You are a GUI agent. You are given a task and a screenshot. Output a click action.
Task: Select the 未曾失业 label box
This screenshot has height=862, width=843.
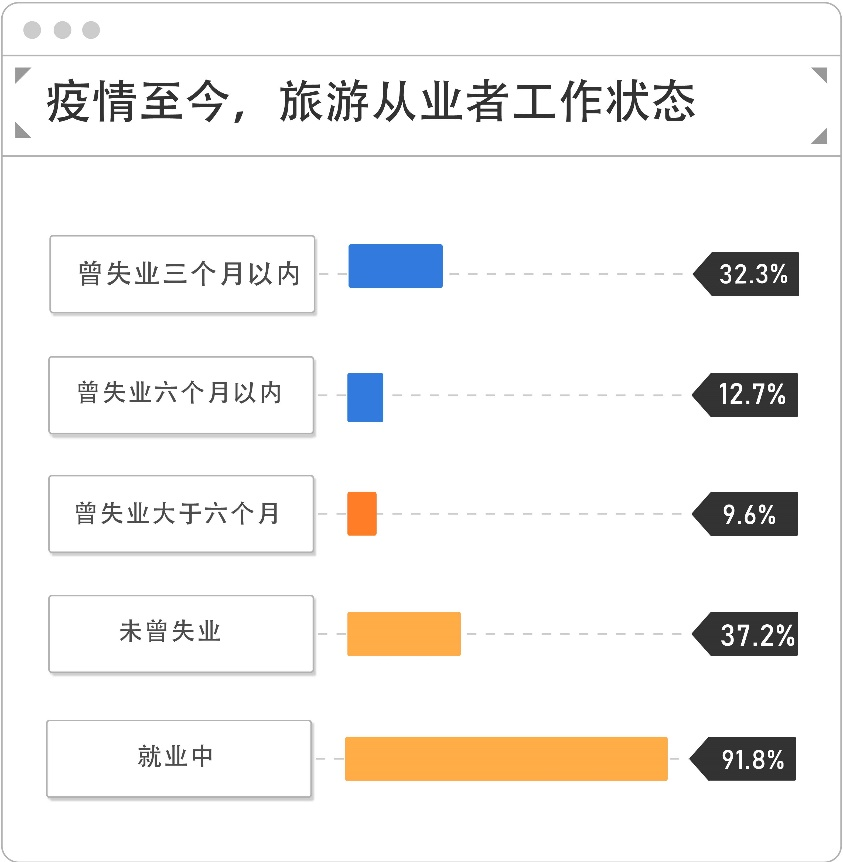181,633
